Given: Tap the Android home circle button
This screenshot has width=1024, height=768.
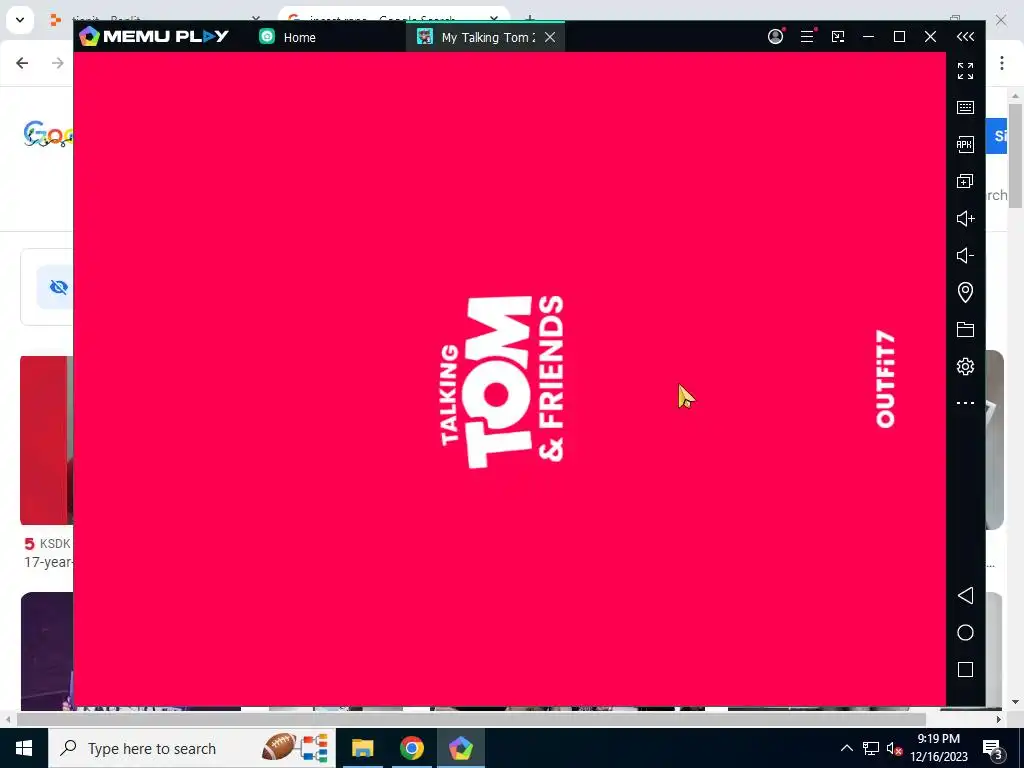Looking at the screenshot, I should 965,632.
